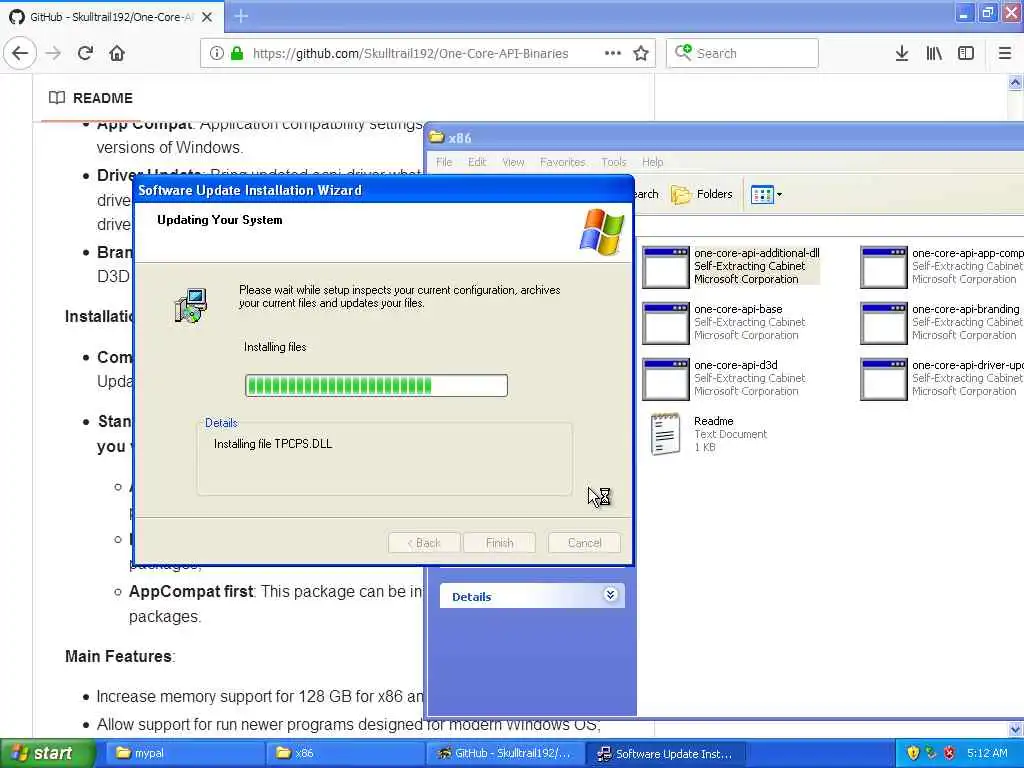This screenshot has width=1024, height=768.
Task: Select one-core-api-app-compat cabinet icon
Action: (884, 266)
